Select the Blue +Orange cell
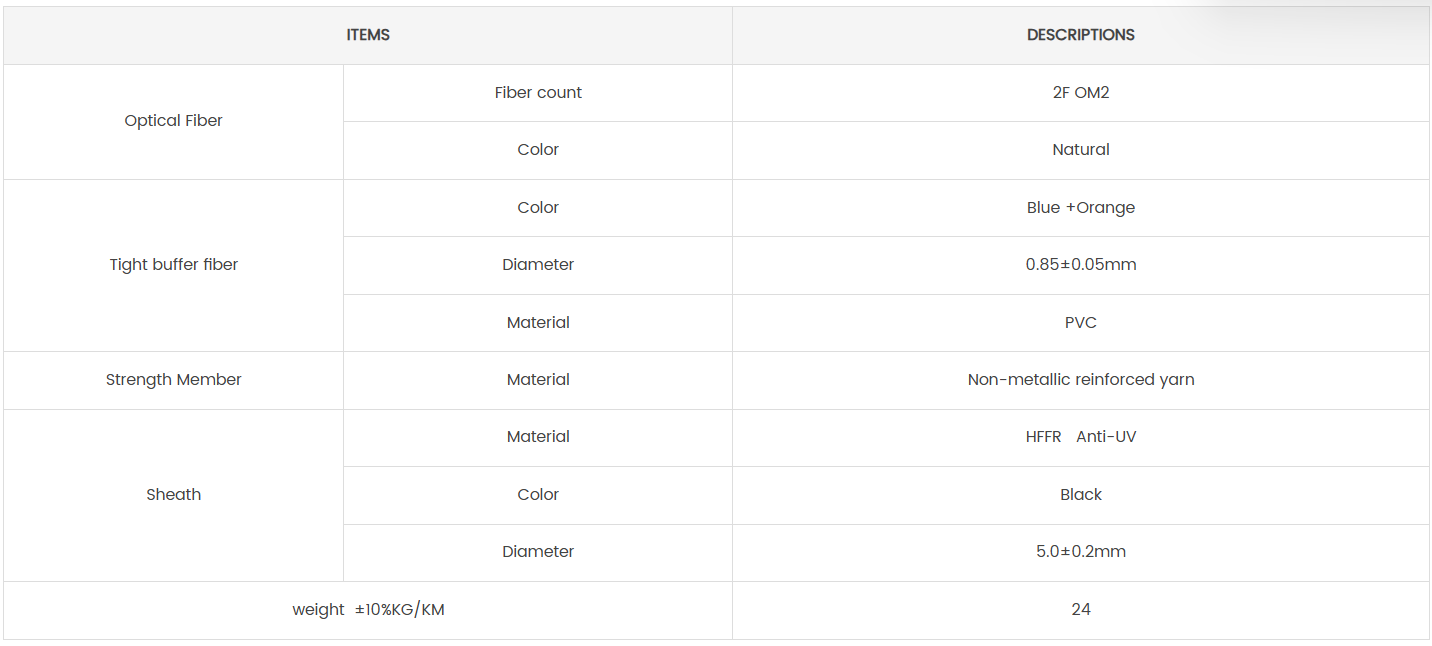 [x=1080, y=208]
